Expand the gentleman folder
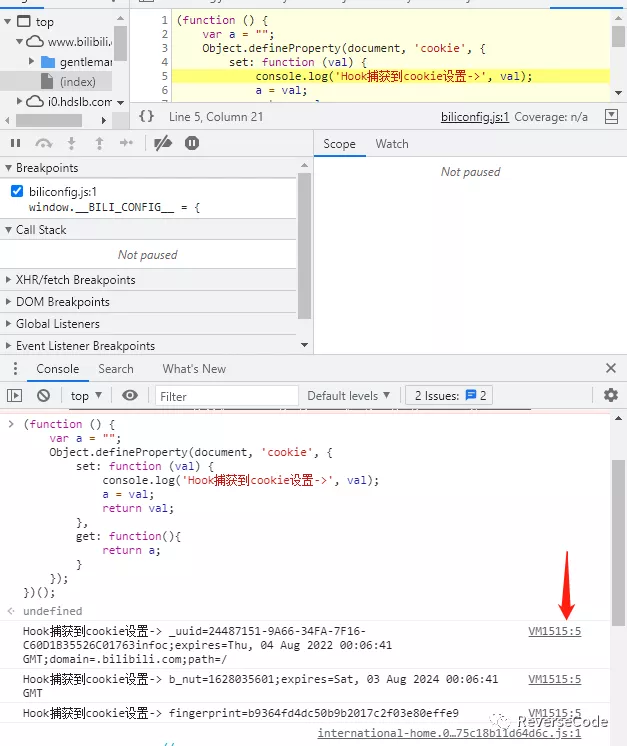 (x=31, y=61)
